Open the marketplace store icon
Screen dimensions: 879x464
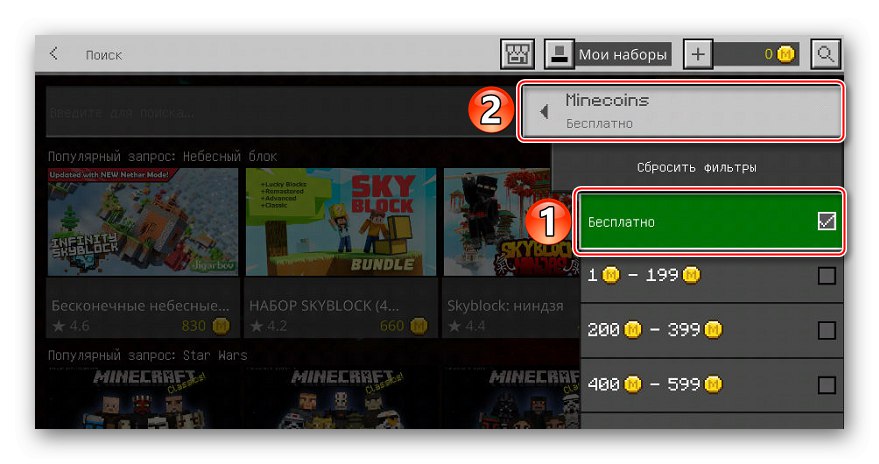click(517, 54)
